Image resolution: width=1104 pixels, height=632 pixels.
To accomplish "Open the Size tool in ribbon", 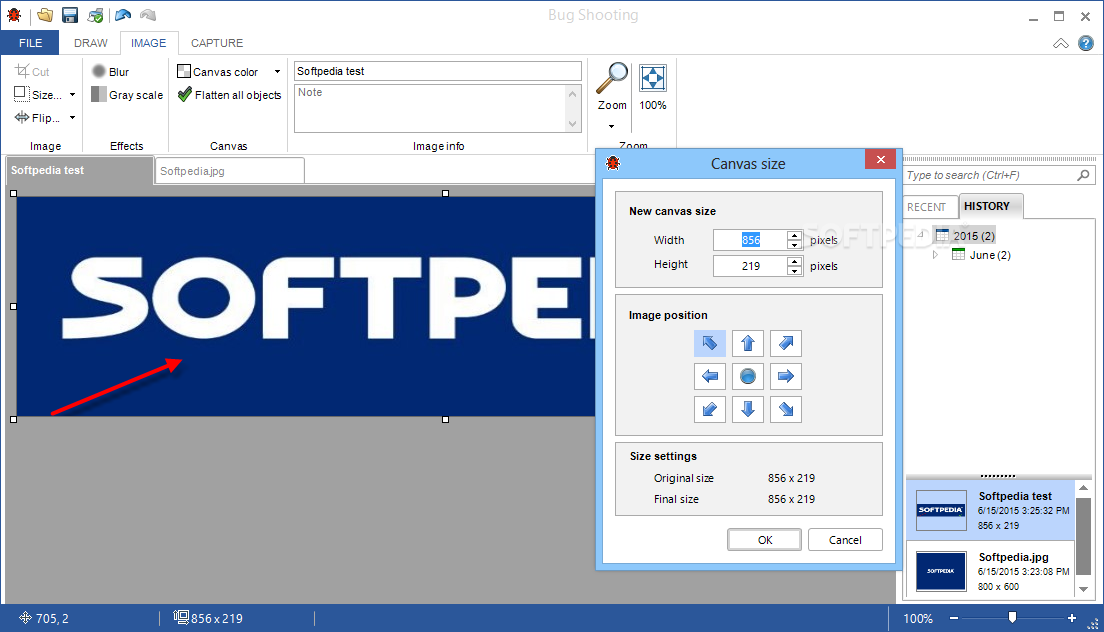I will [38, 94].
